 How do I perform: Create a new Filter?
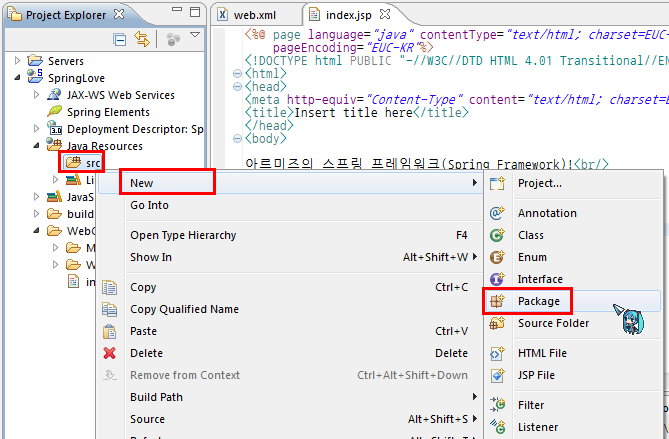[573, 405]
